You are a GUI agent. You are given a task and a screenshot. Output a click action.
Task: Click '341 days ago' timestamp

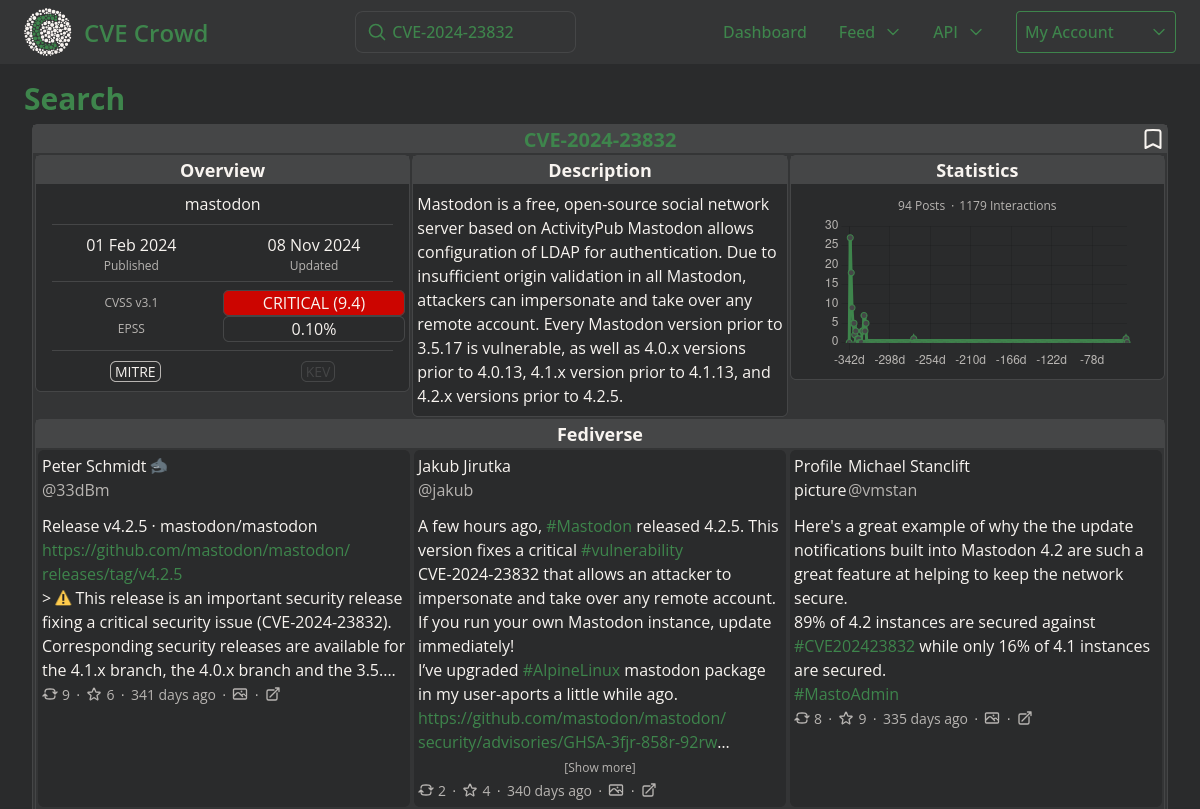pyautogui.click(x=173, y=695)
